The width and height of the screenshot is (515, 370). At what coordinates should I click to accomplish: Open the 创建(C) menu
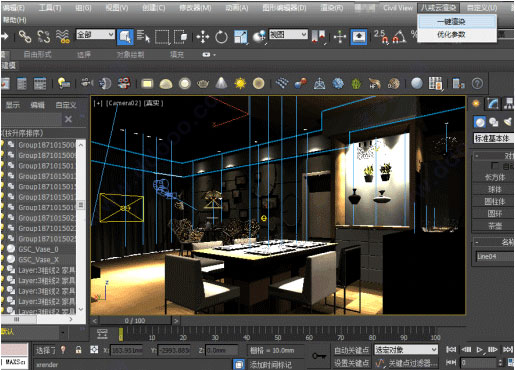click(x=153, y=7)
